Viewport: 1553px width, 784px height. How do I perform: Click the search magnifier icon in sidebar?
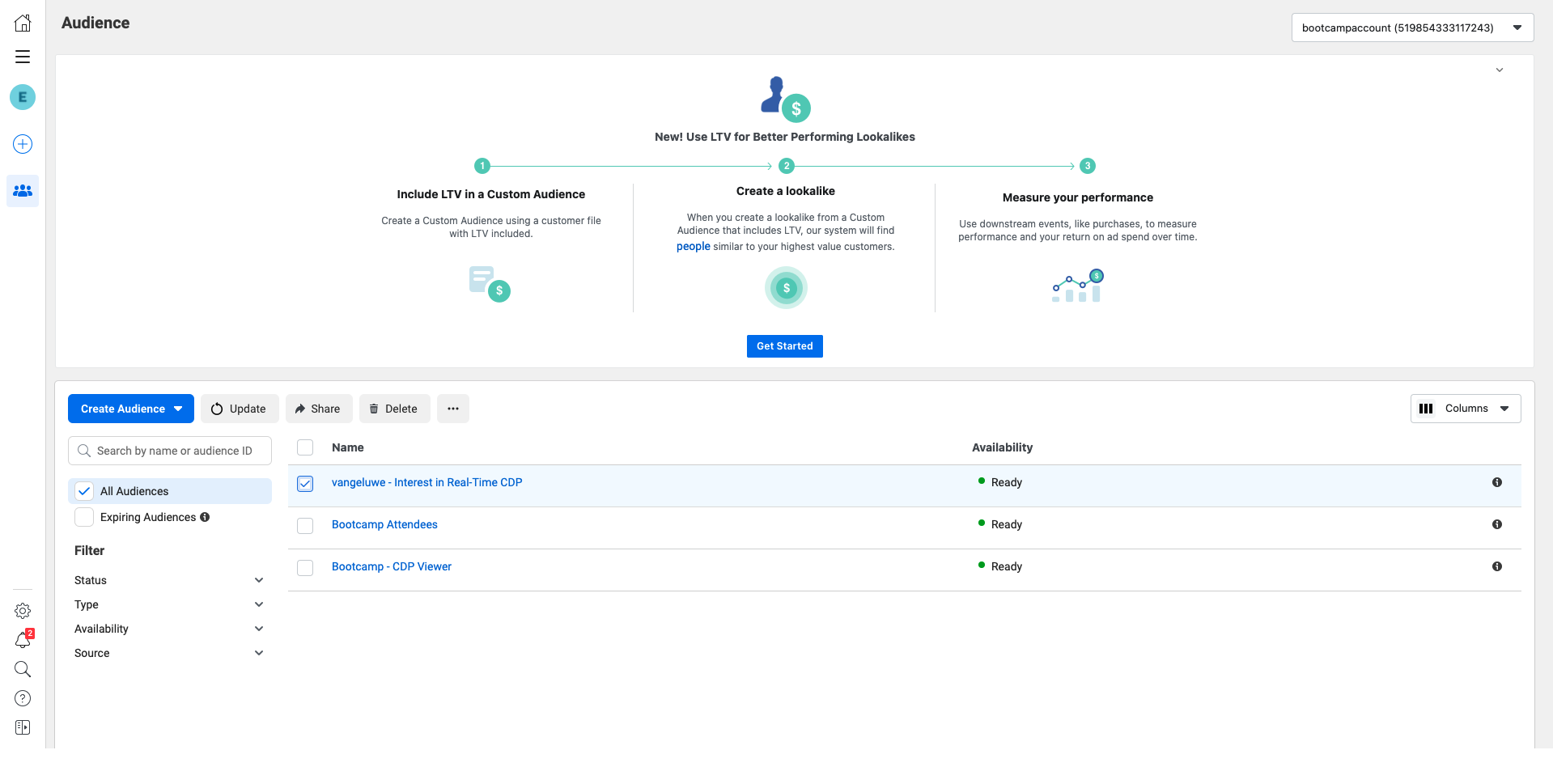pos(23,669)
